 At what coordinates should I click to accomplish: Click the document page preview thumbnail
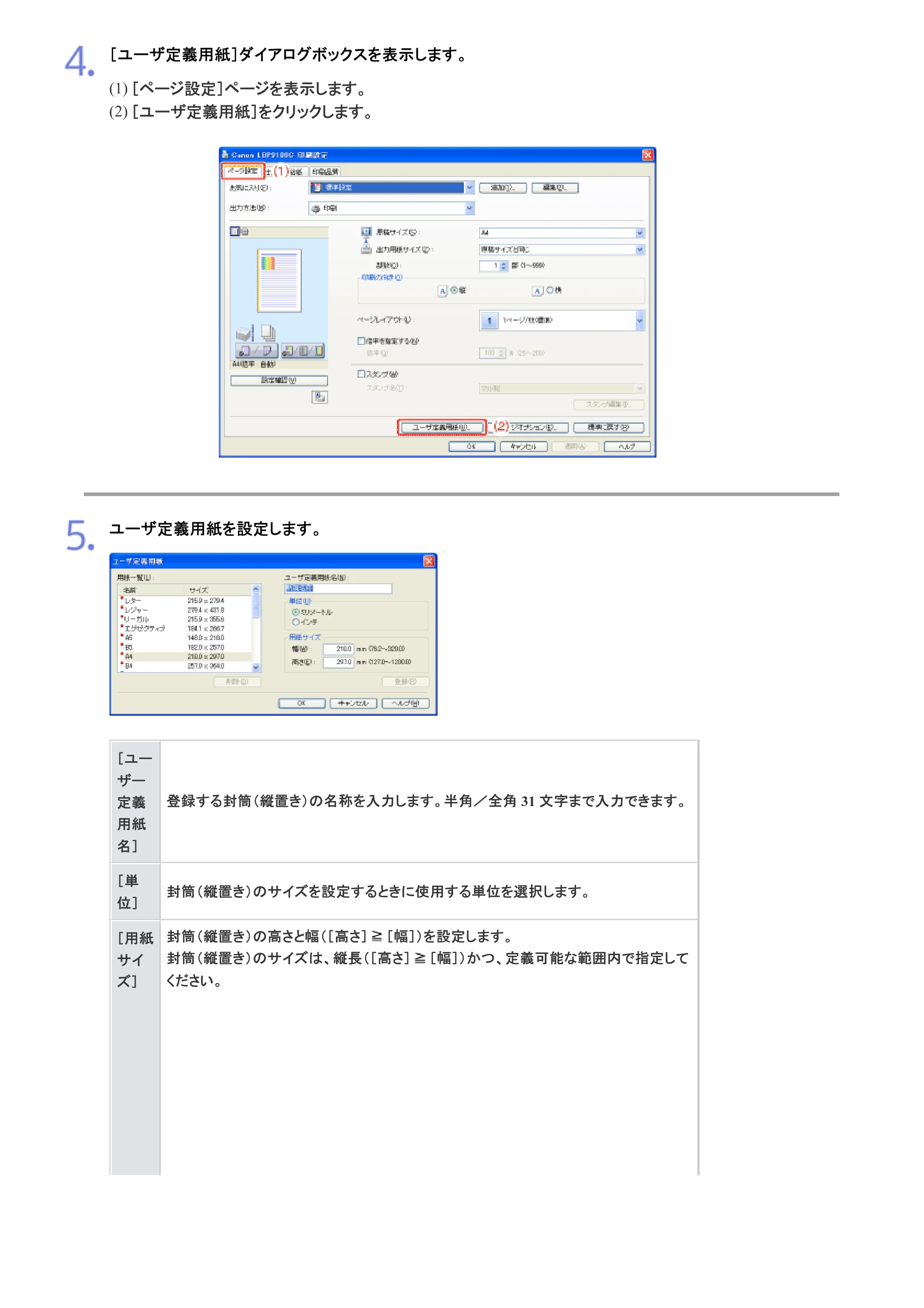point(279,280)
